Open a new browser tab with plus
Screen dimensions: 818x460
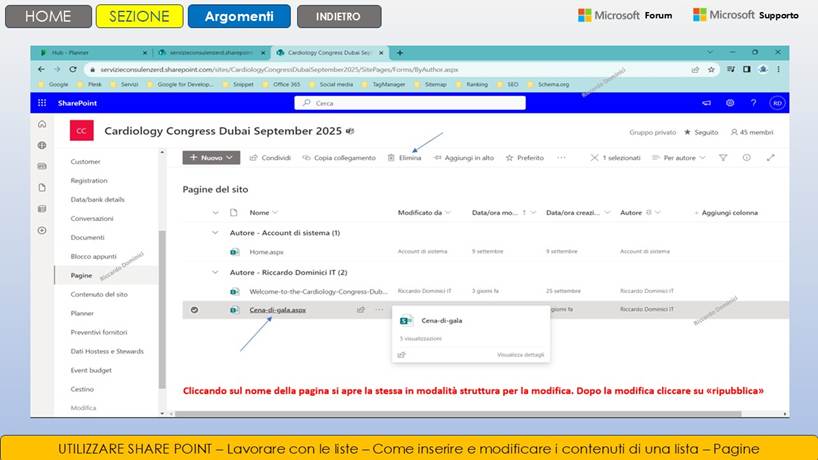400,53
